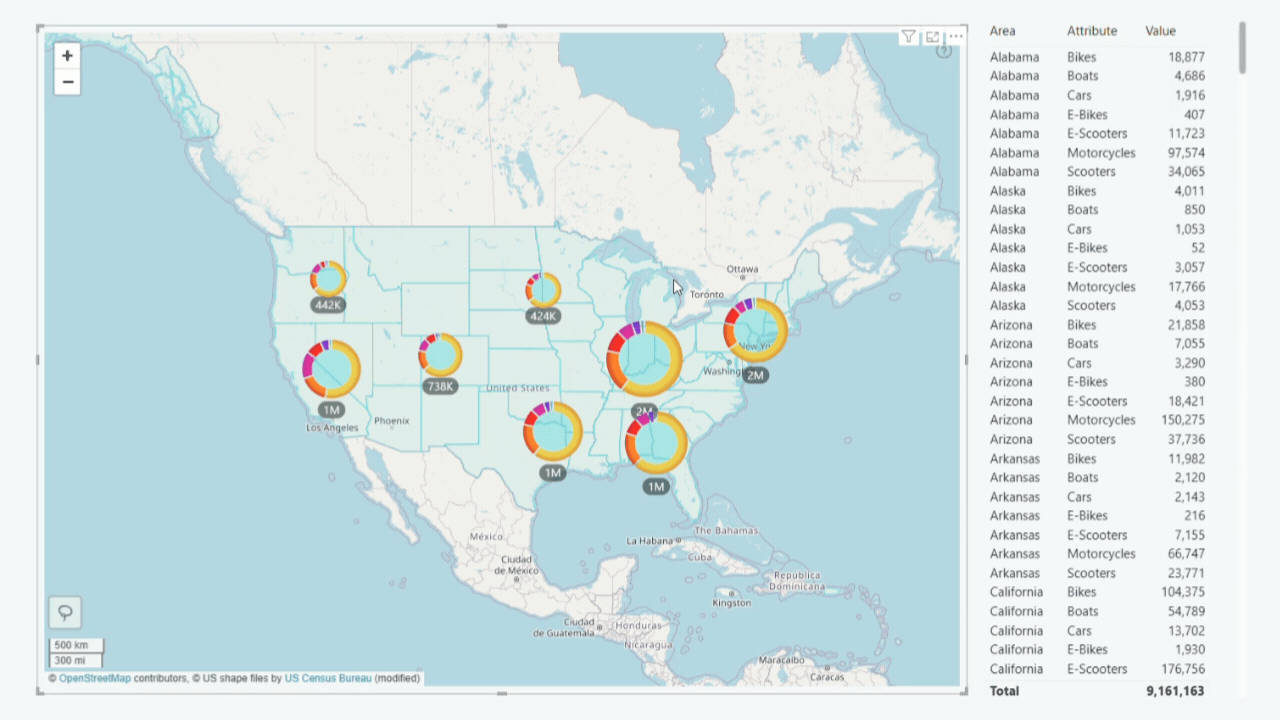
Task: Enter focus mode for map visual
Action: 932,37
